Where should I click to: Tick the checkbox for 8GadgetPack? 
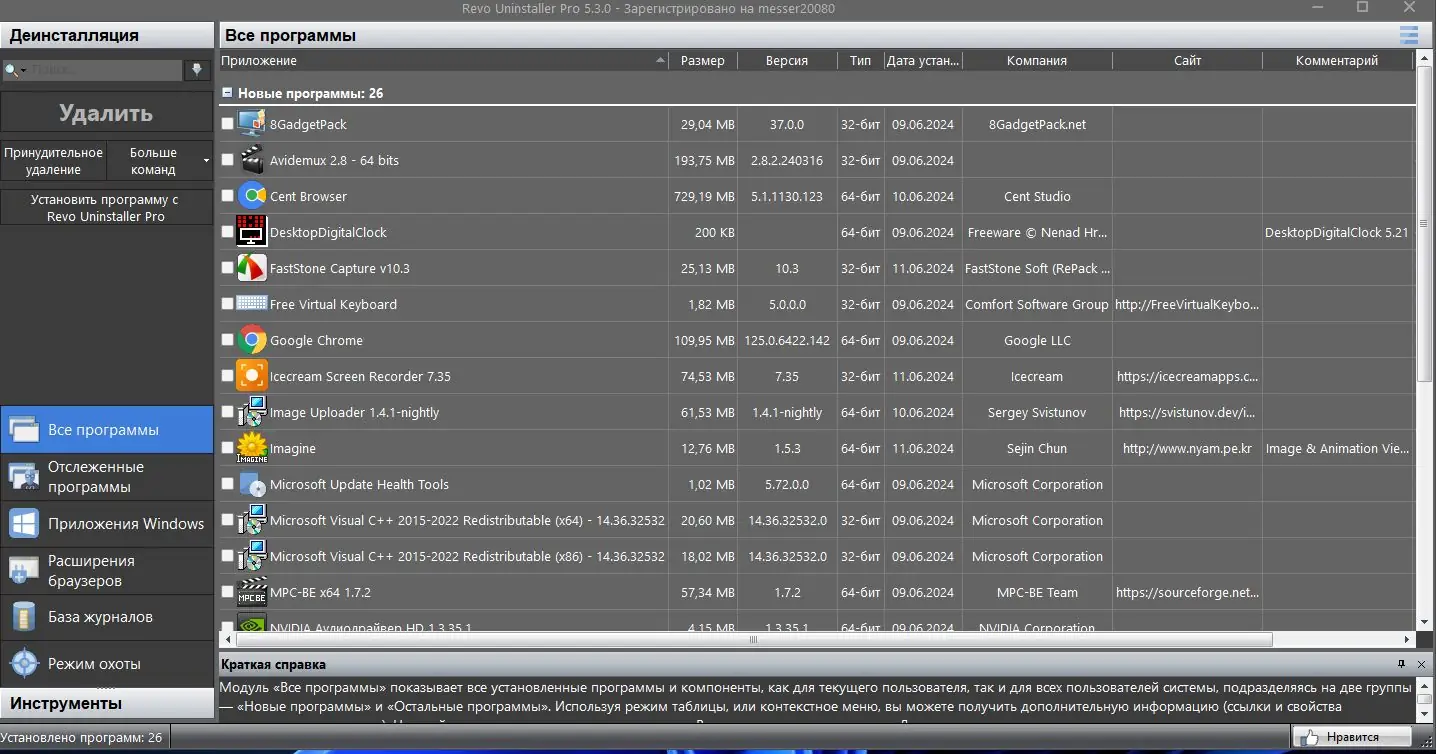[x=227, y=124]
